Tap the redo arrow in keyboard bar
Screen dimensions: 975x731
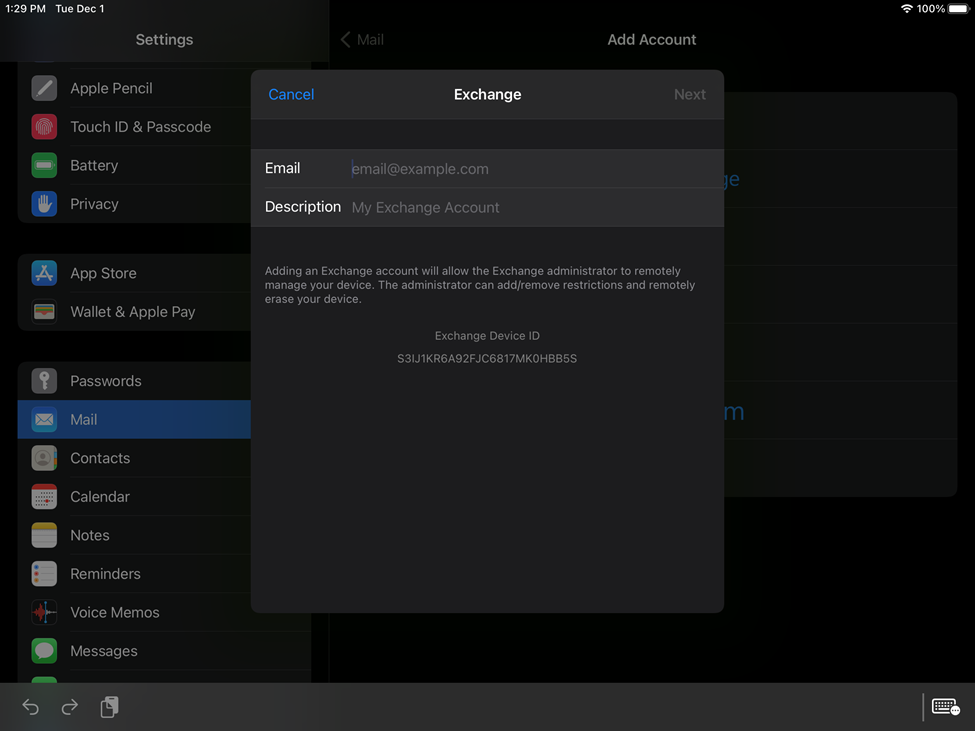click(x=70, y=707)
